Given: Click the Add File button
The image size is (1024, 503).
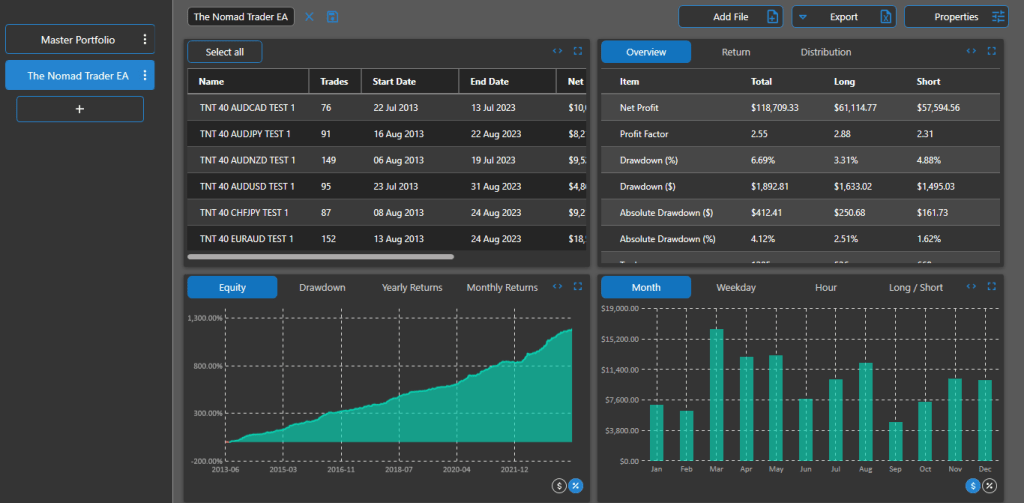Looking at the screenshot, I should coord(730,17).
